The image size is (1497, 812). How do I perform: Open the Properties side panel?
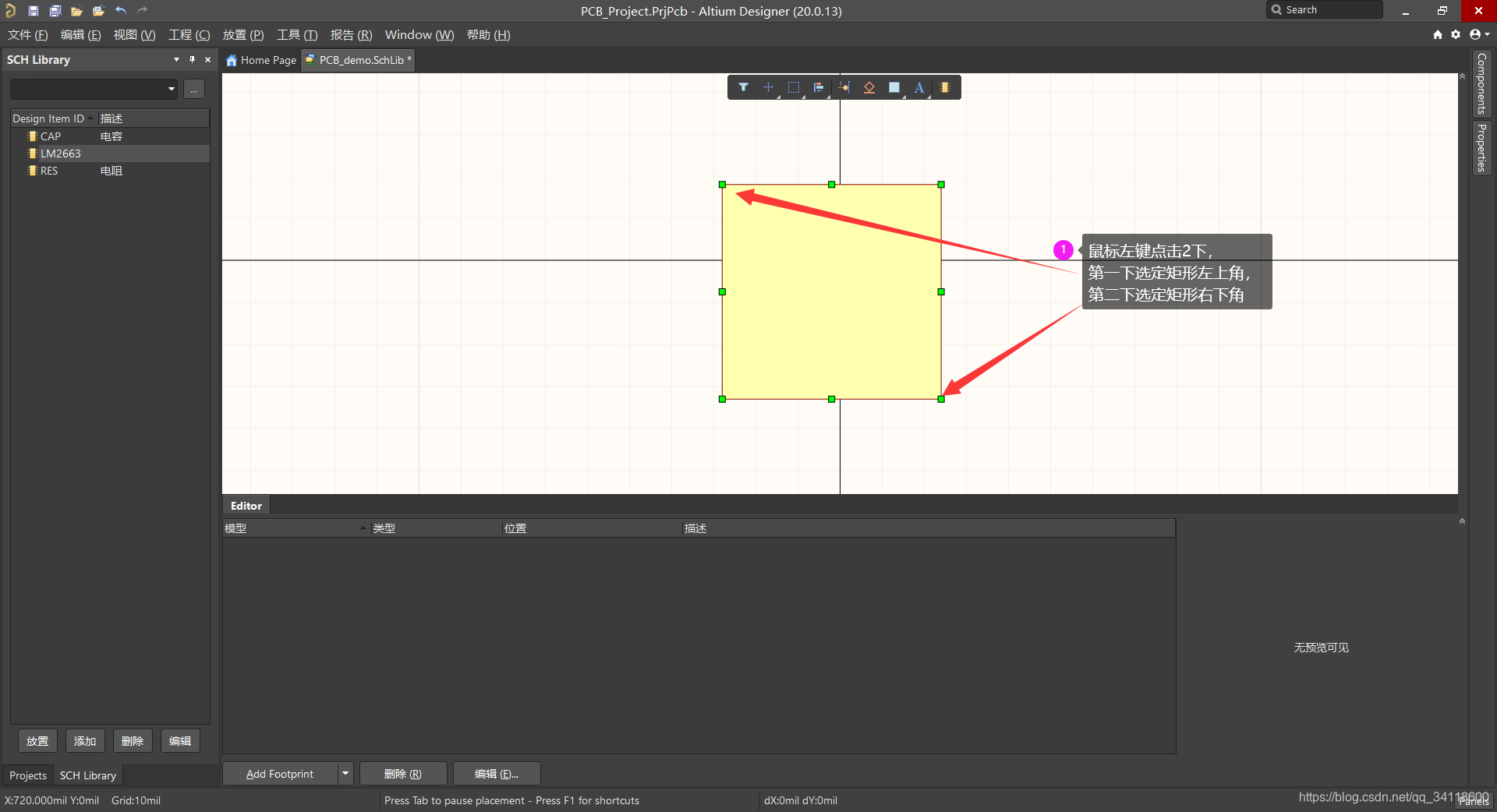(1481, 147)
